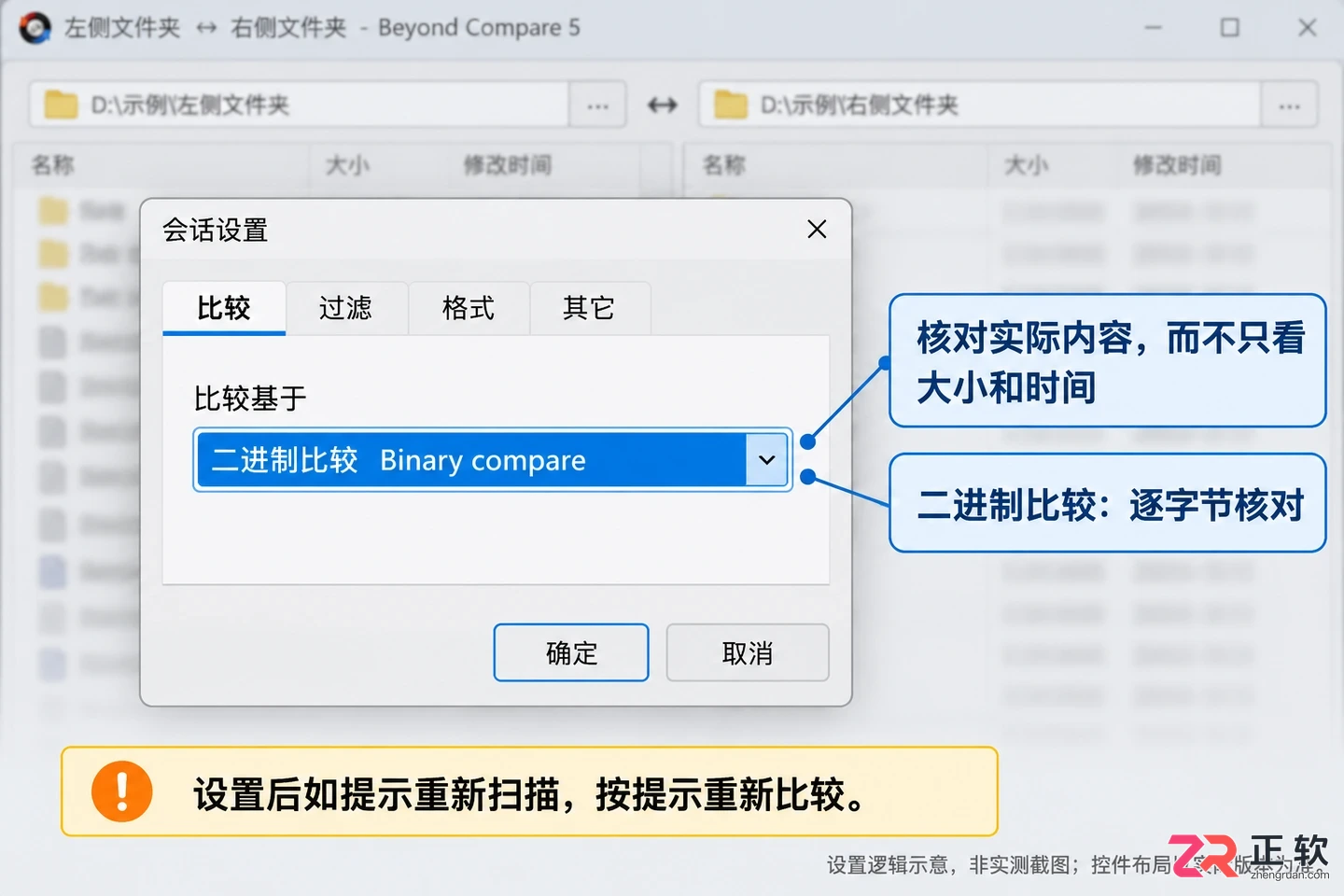Sort left pane by 名称 column header
Screen dimensions: 1344x896
click(53, 165)
